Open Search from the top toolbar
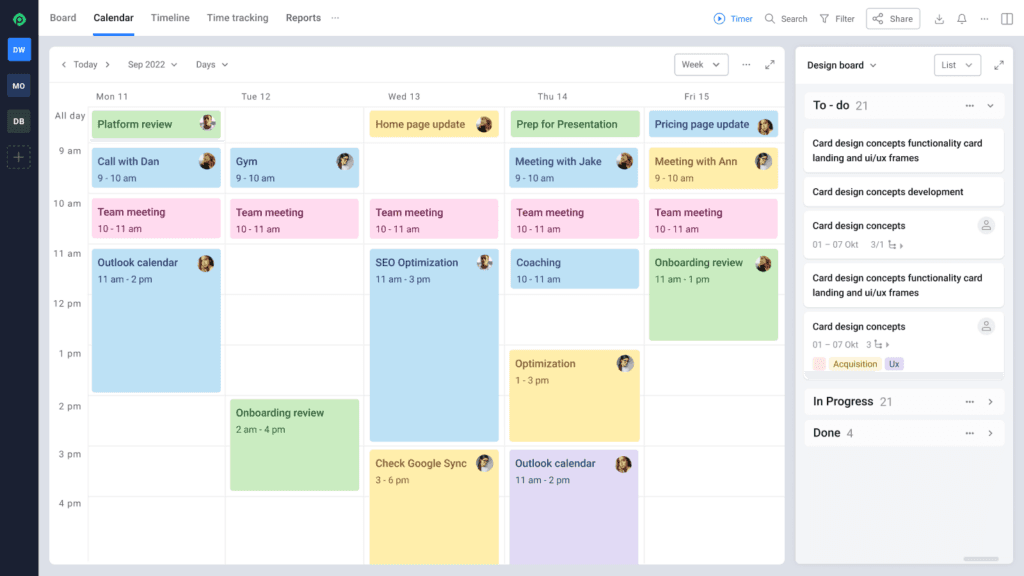 pos(785,18)
